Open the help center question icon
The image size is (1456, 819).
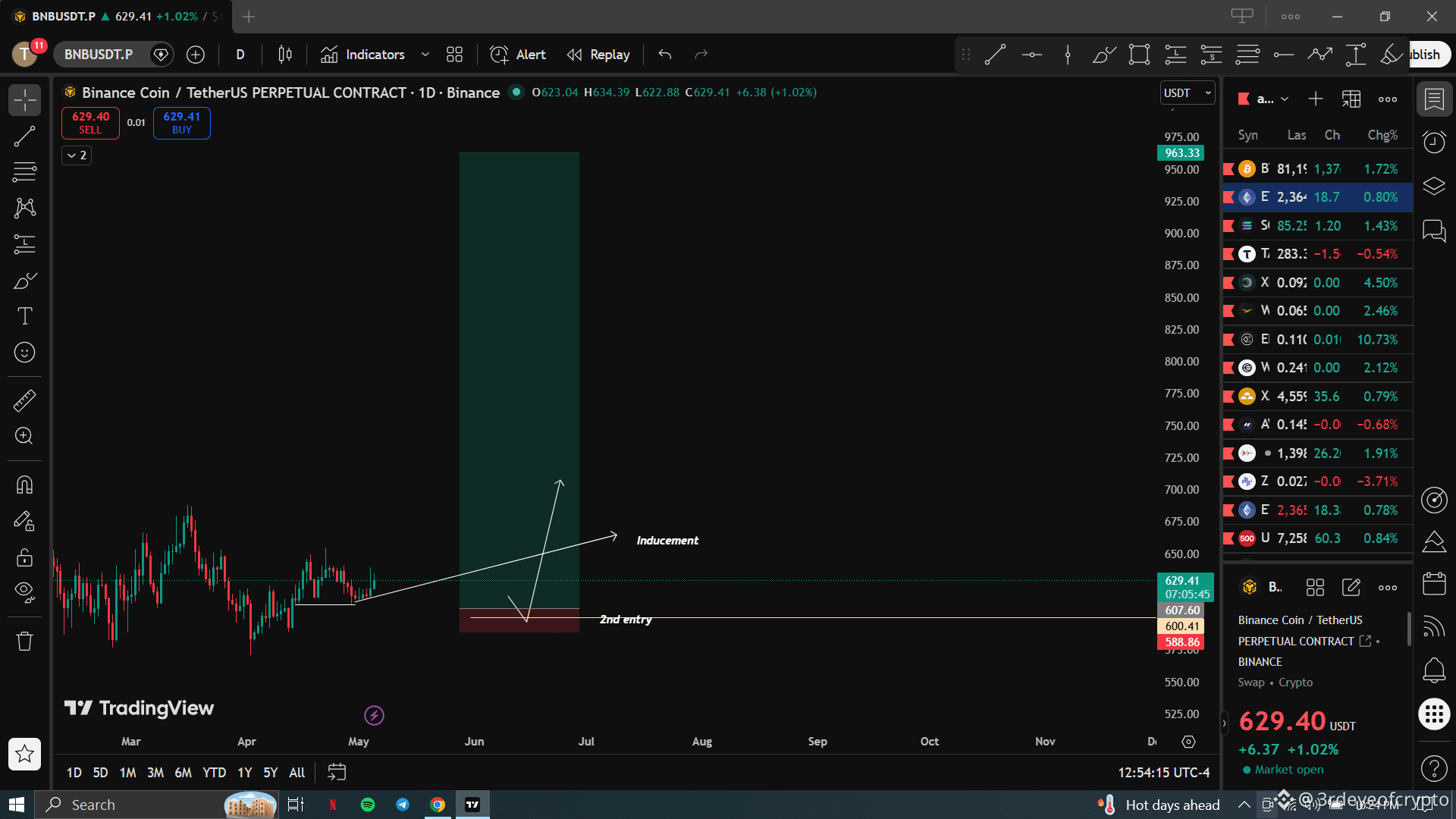click(x=1434, y=768)
